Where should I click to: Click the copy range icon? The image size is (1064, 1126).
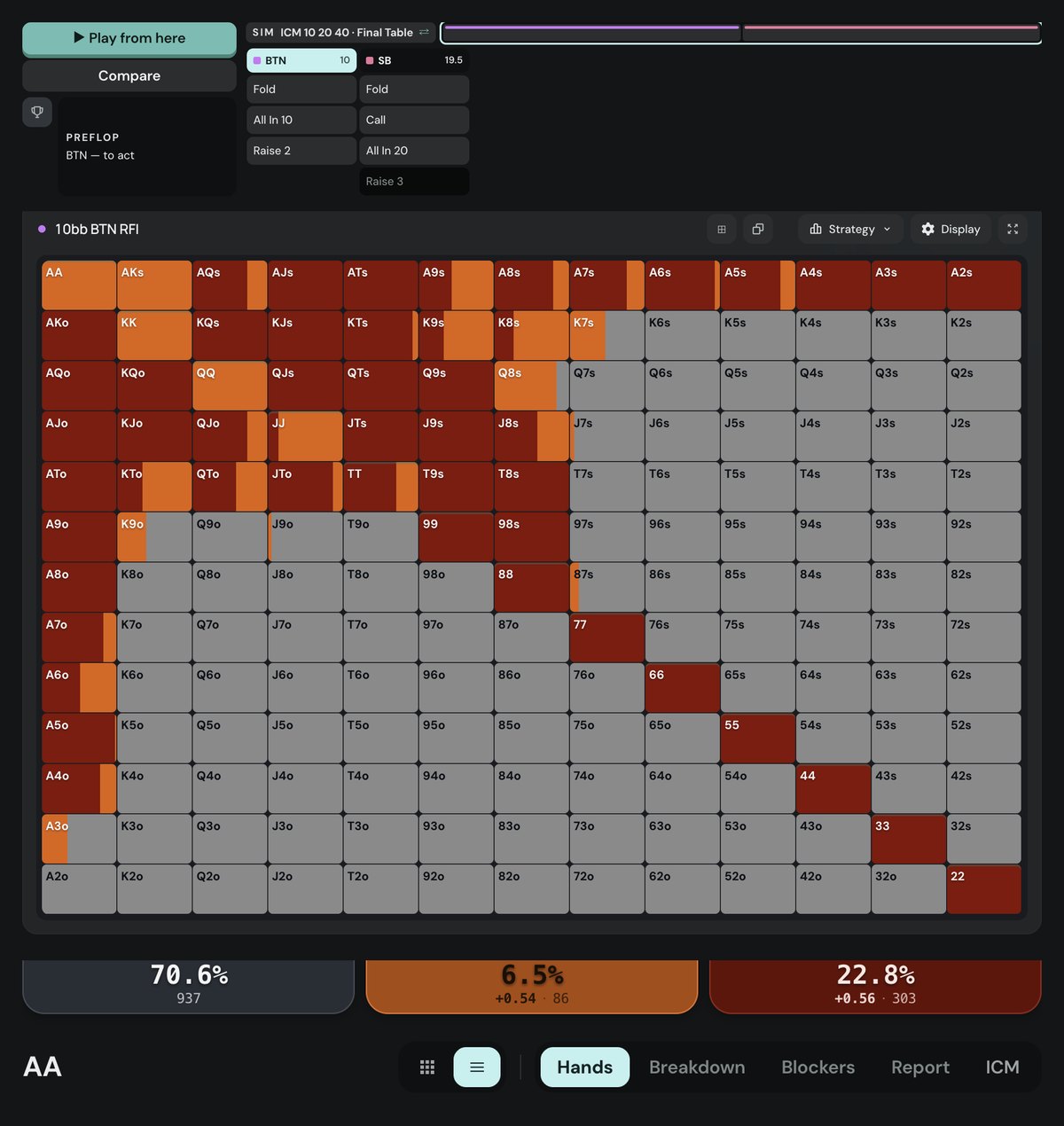point(758,229)
